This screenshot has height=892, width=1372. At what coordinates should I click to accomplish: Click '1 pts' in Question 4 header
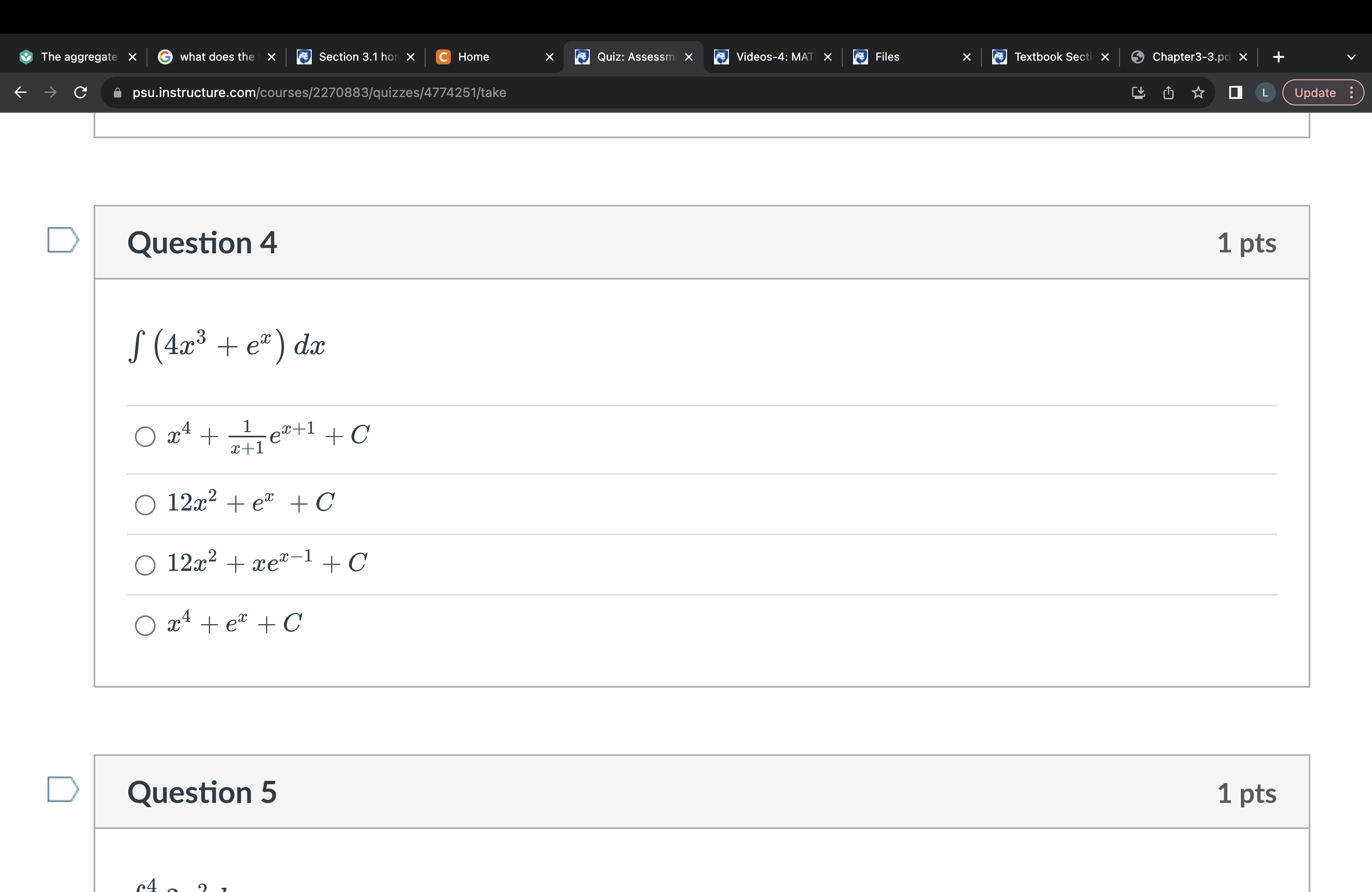coord(1246,243)
